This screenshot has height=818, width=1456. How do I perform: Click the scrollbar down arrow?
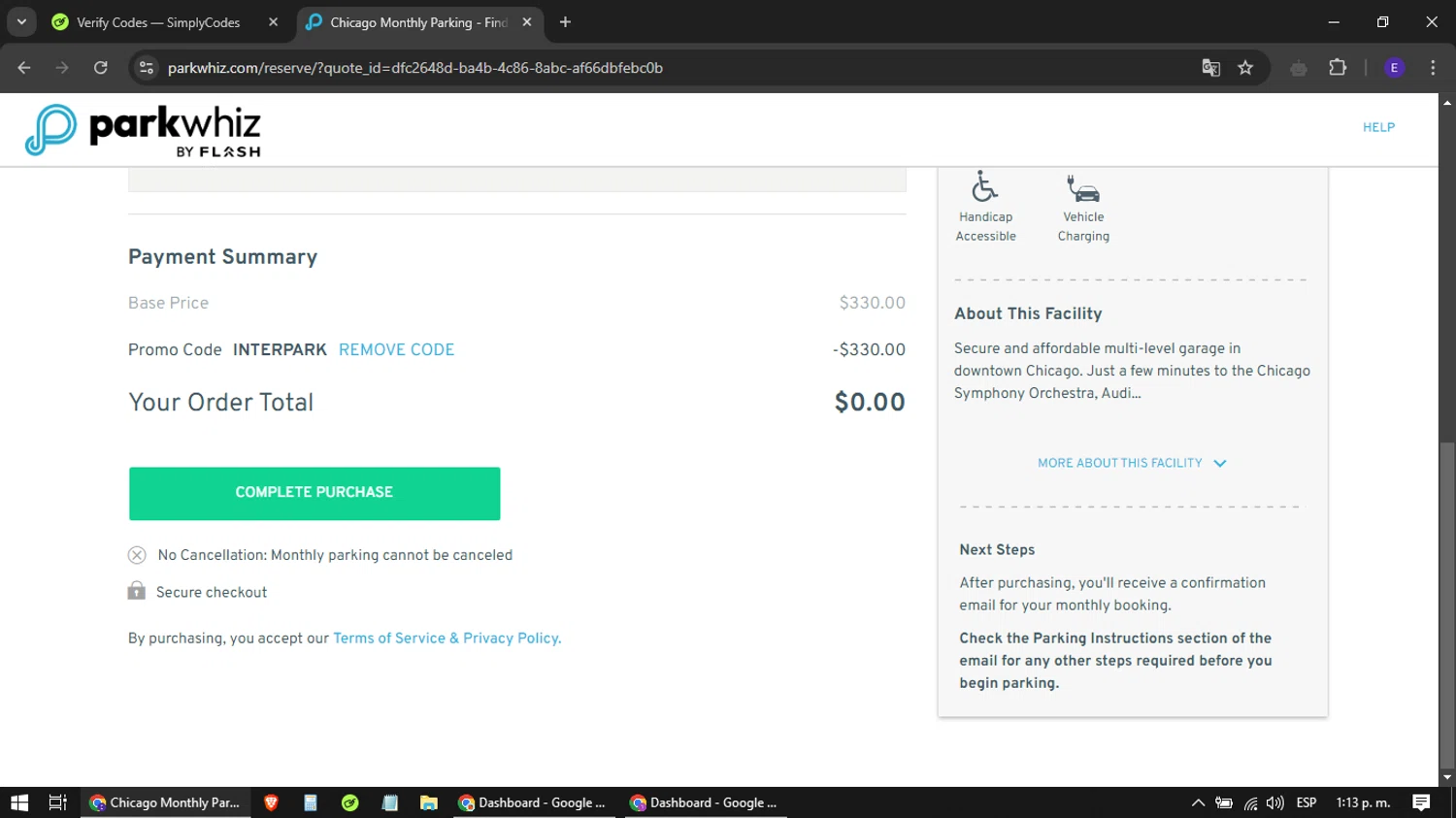[1447, 777]
